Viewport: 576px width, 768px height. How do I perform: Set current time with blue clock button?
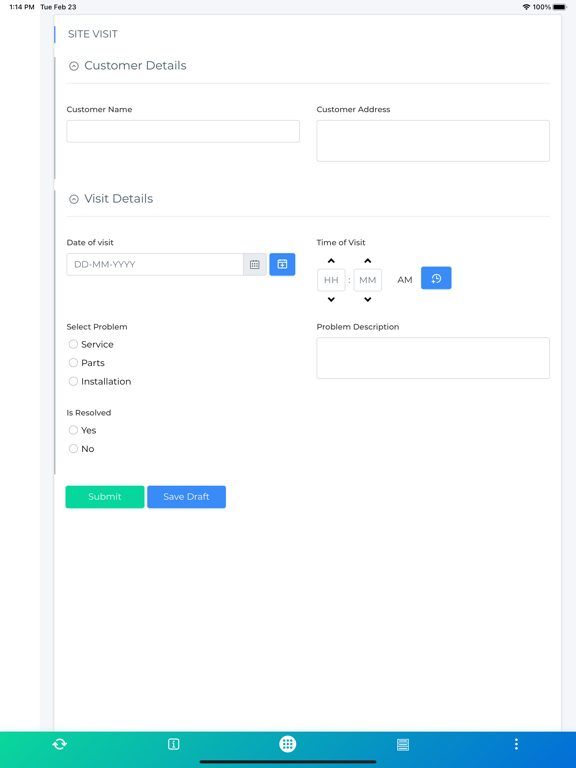point(436,278)
